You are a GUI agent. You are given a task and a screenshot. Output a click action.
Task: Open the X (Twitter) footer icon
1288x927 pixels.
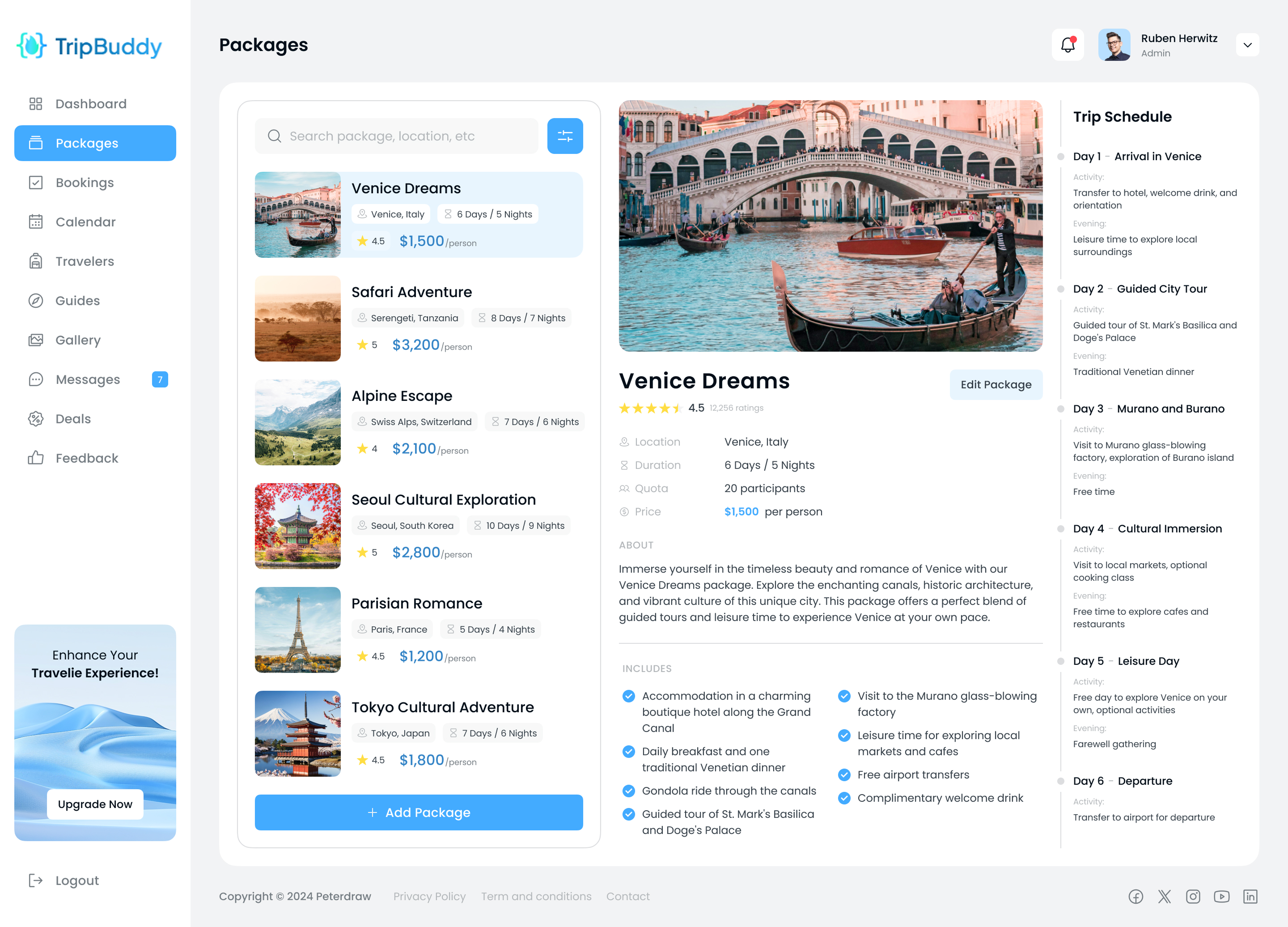click(x=1164, y=896)
